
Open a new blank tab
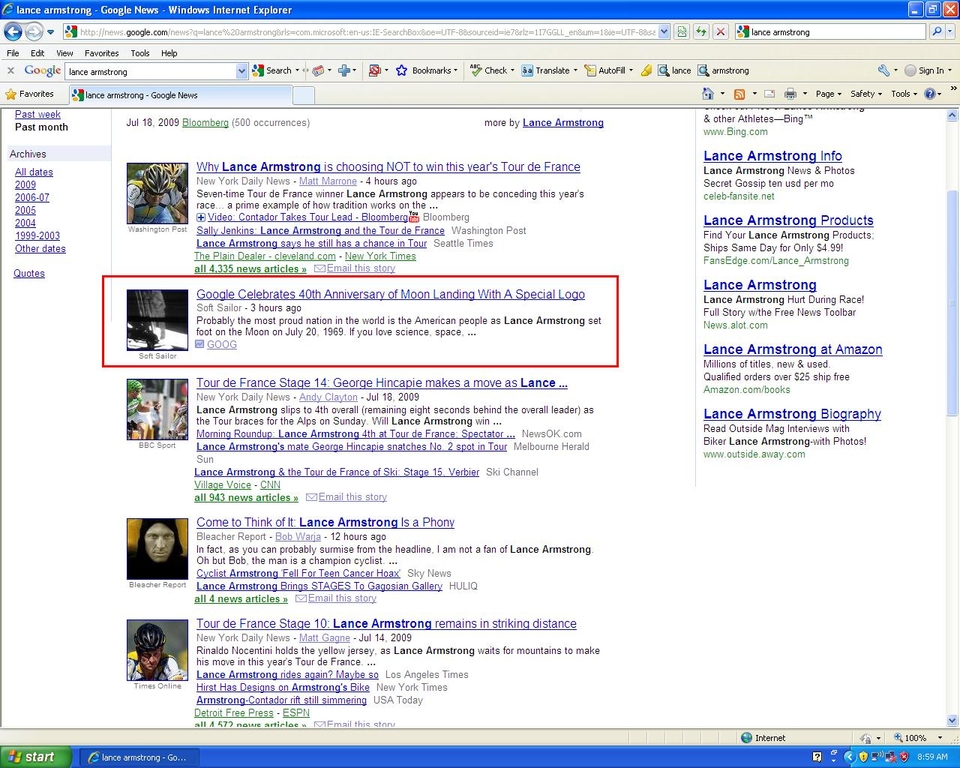click(304, 95)
